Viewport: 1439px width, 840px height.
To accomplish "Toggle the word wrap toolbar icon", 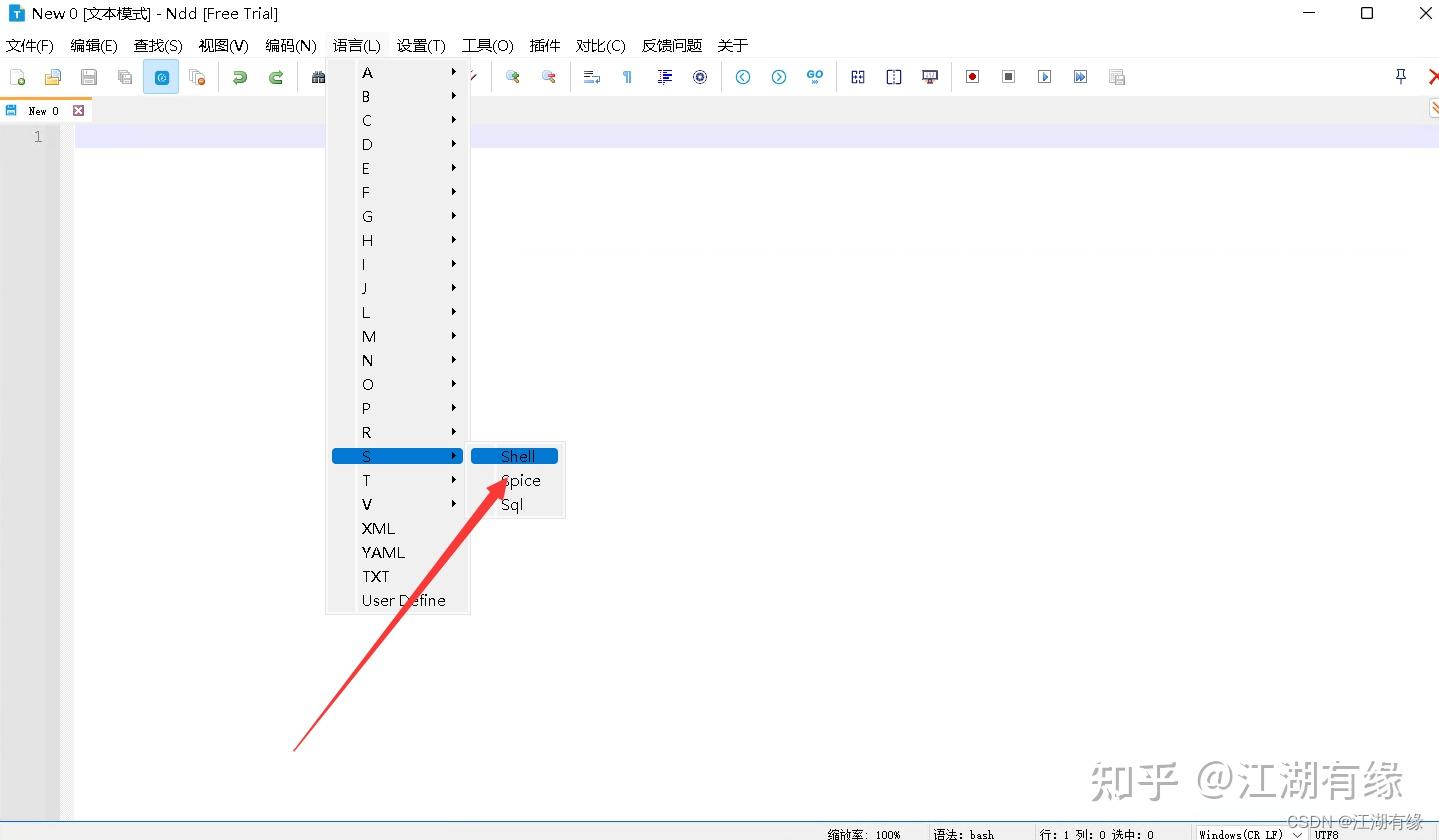I will coord(591,76).
